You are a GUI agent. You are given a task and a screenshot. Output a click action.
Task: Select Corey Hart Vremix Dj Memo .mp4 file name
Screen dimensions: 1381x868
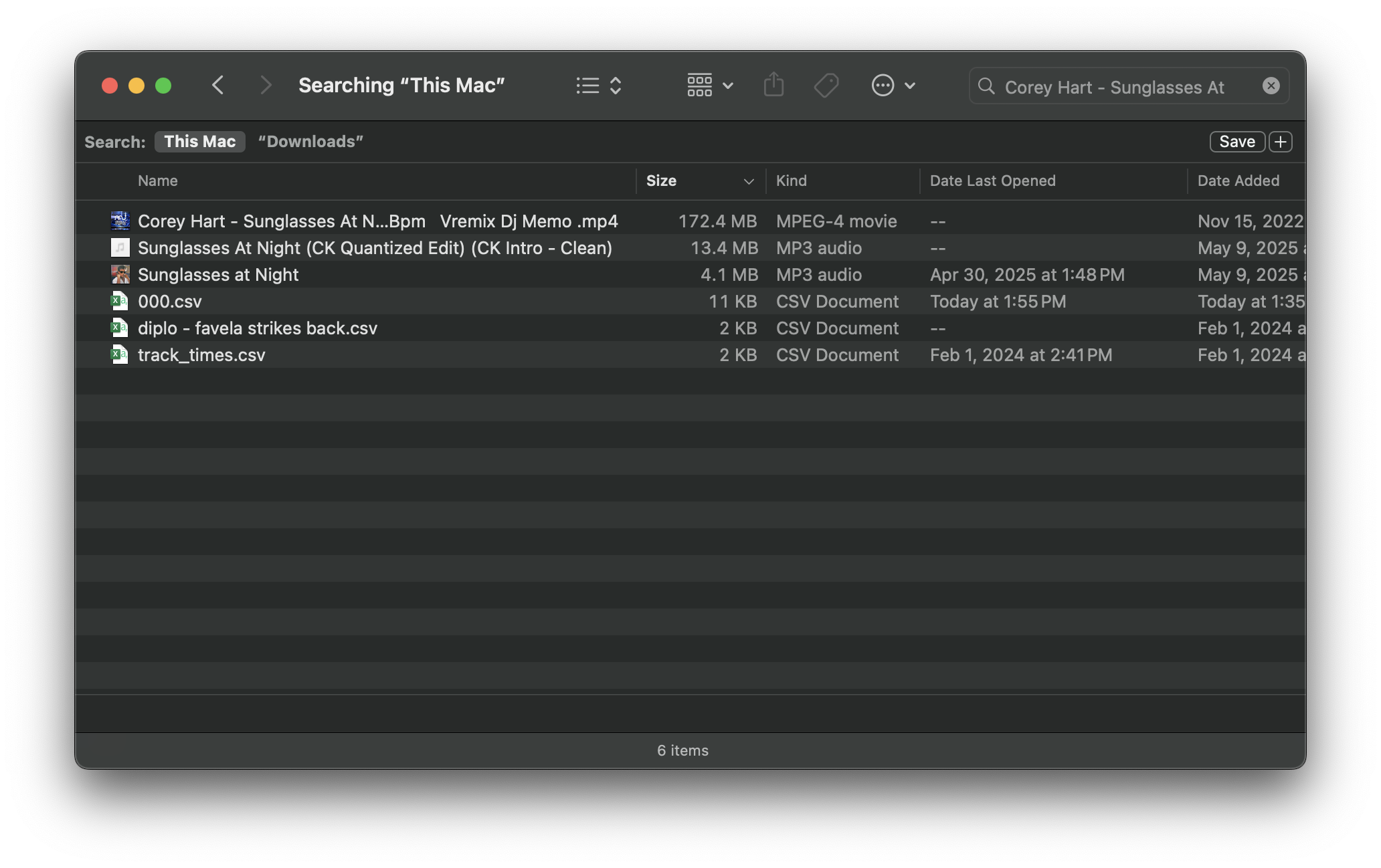[377, 221]
